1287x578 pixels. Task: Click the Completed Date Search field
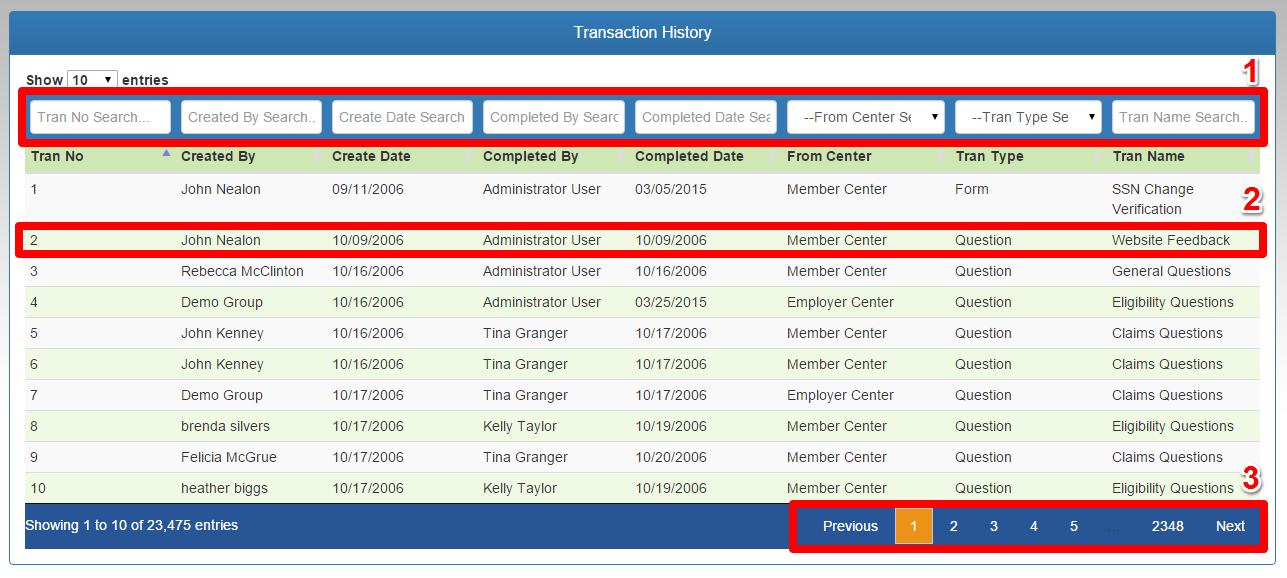click(706, 117)
